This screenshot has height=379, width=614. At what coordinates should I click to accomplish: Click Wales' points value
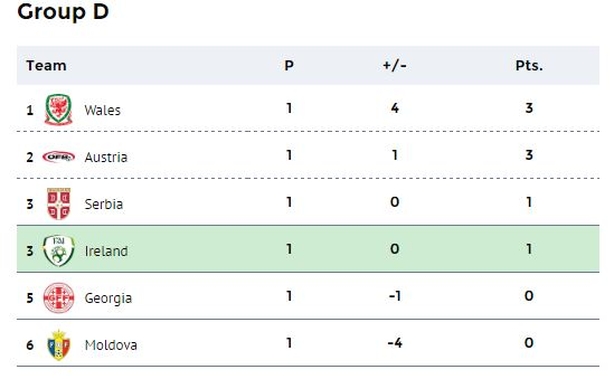pos(529,108)
